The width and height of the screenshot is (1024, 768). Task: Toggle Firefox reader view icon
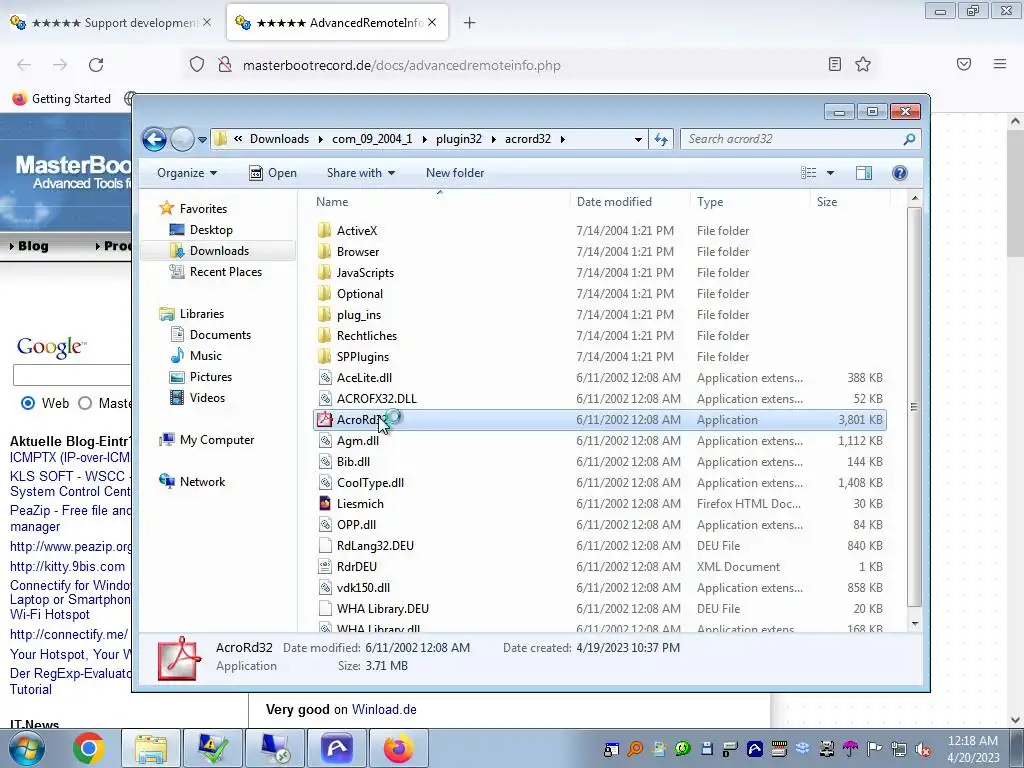834,64
